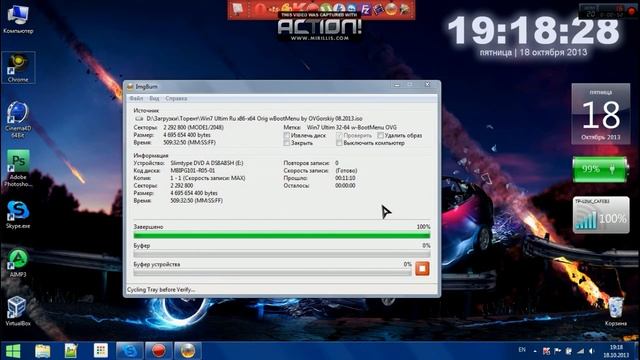Click the Буфер устройства progress bar
The height and width of the screenshot is (360, 640).
[272, 273]
